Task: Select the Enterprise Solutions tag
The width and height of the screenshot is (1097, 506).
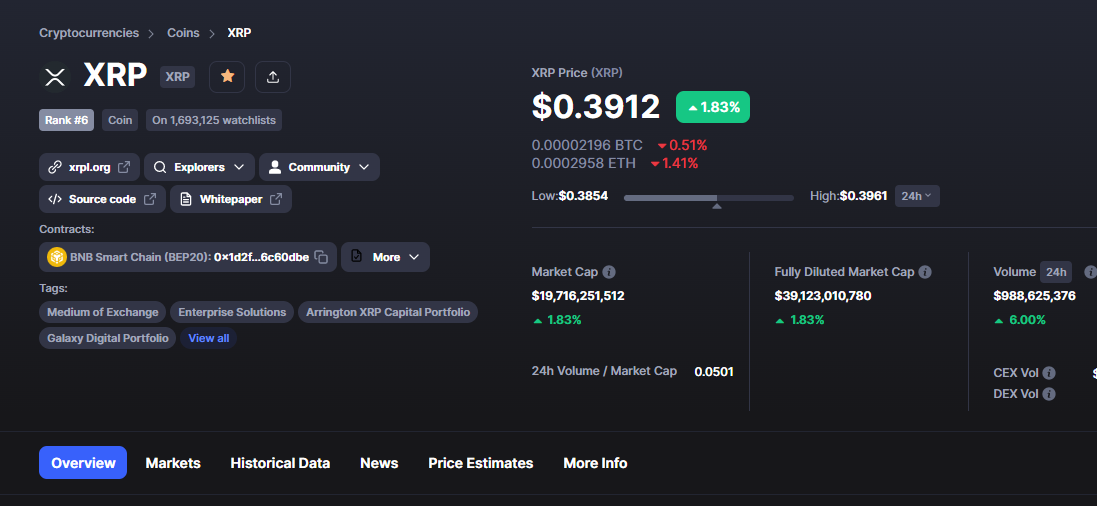Action: click(x=232, y=312)
